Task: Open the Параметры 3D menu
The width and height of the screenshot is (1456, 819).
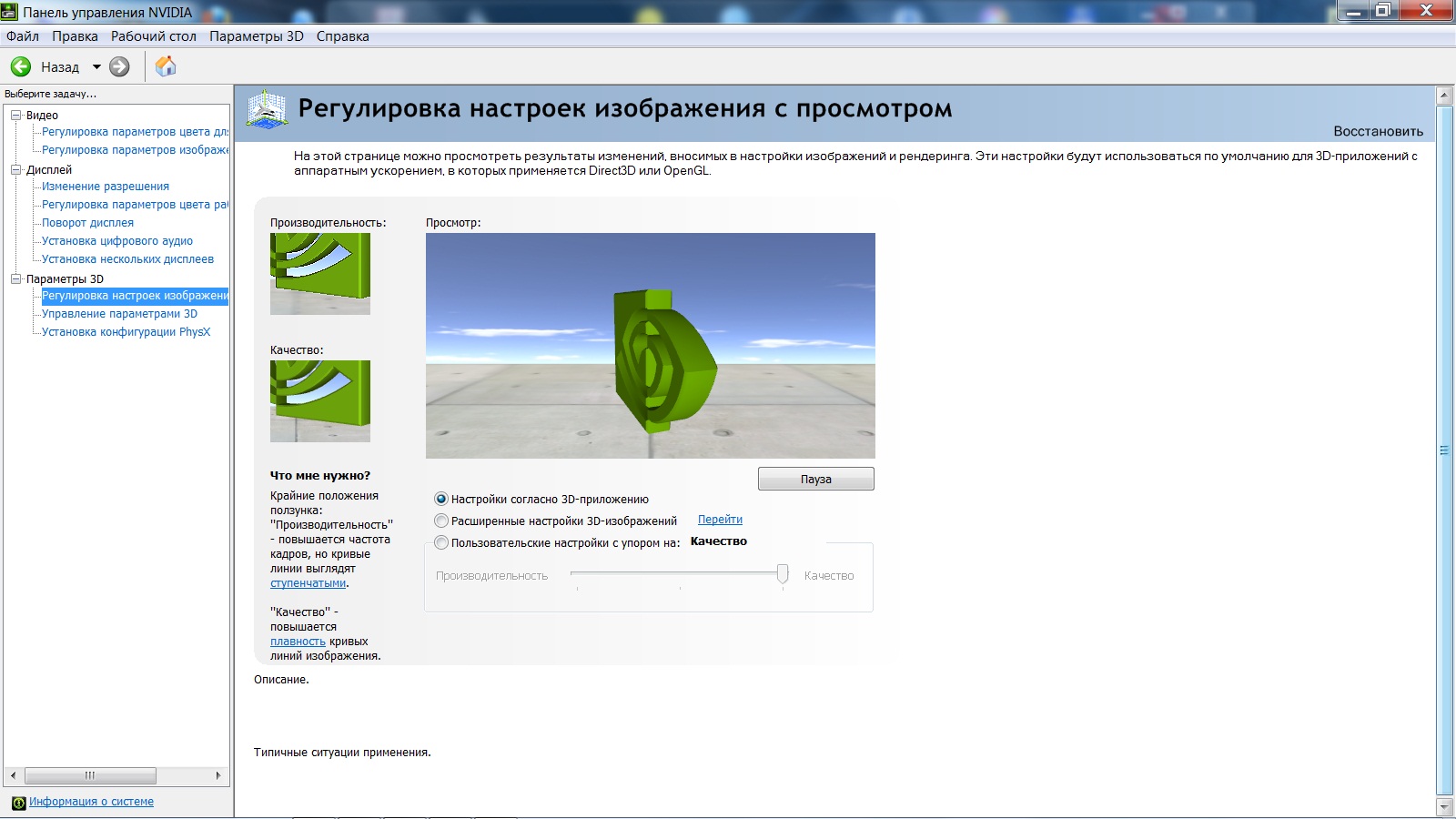Action: 257,36
